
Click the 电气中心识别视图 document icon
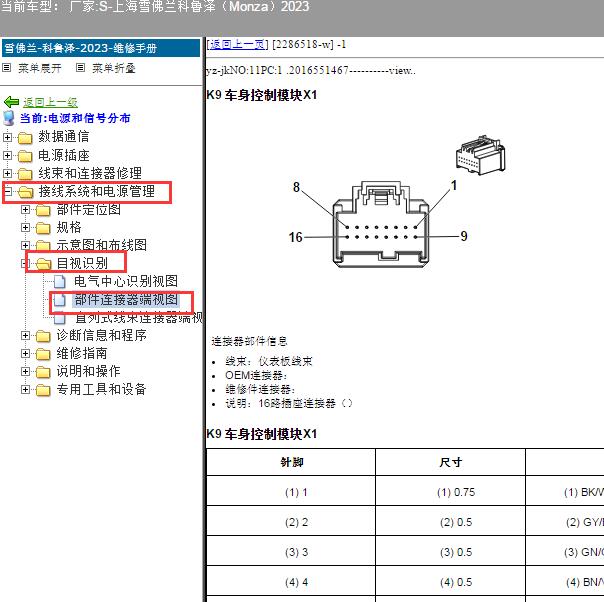60,282
